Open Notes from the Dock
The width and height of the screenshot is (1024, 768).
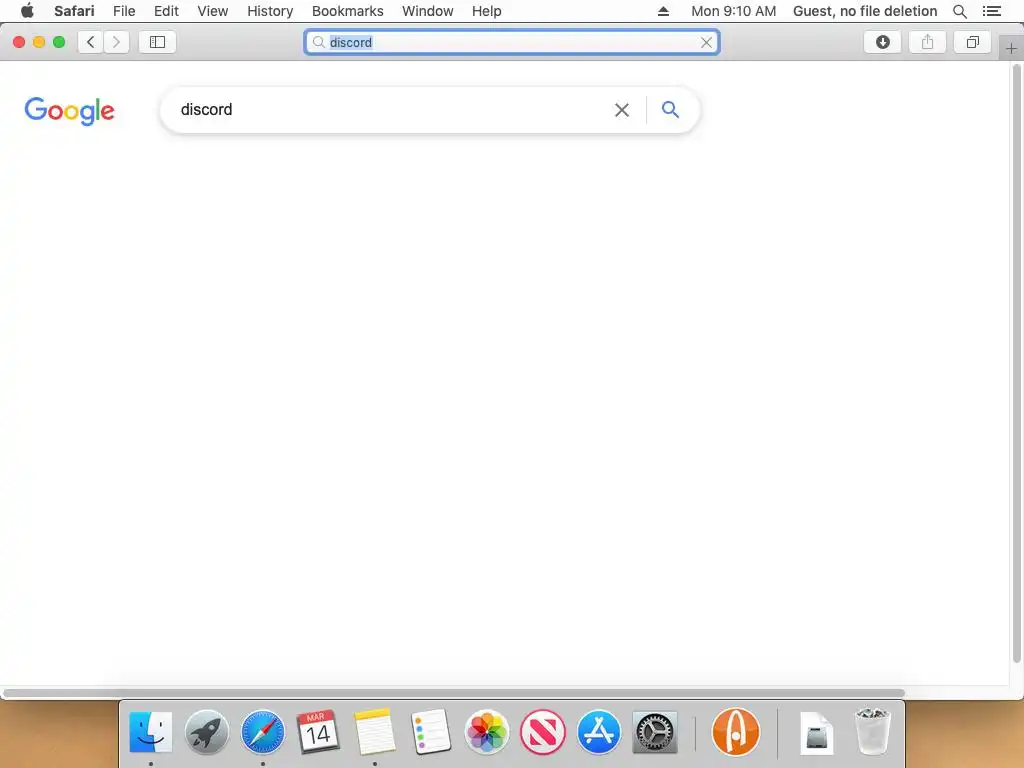(x=375, y=732)
